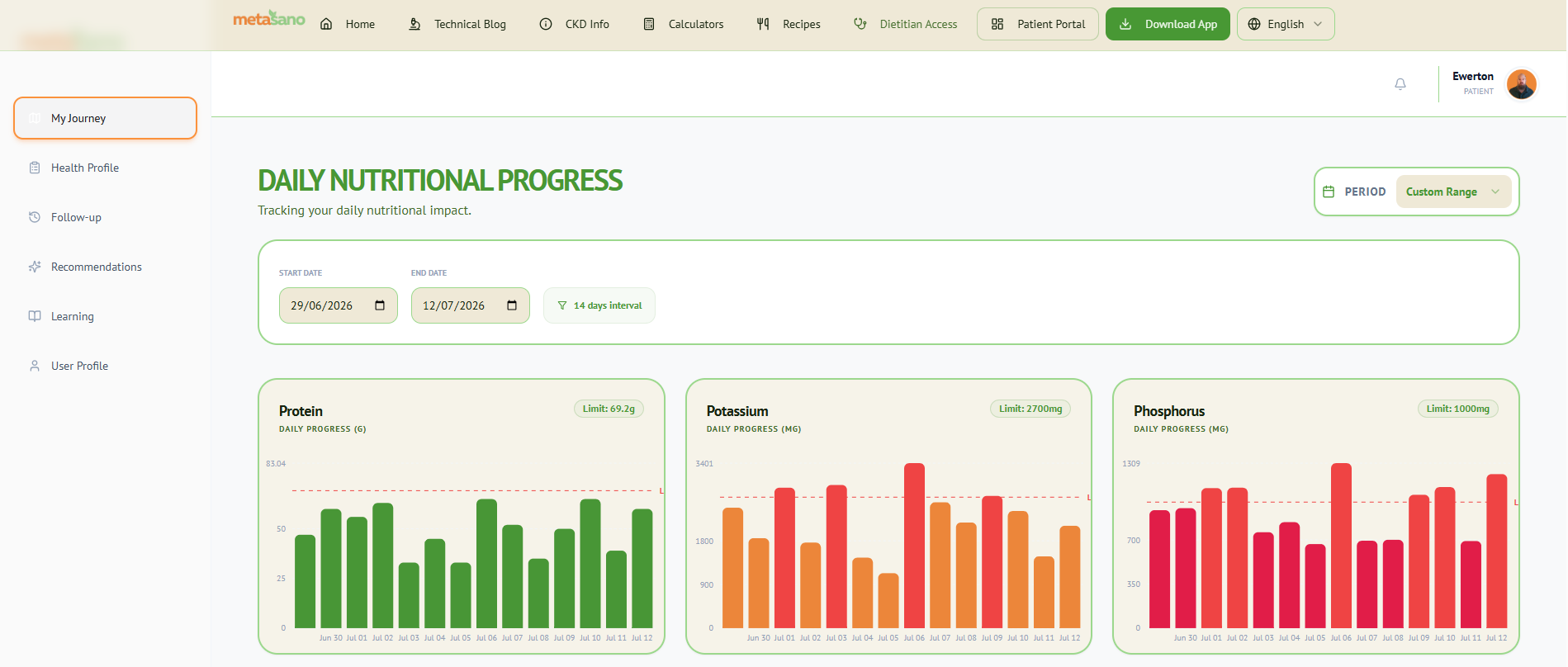Click the Health Profile clipboard icon
The width and height of the screenshot is (1568, 667).
35,168
